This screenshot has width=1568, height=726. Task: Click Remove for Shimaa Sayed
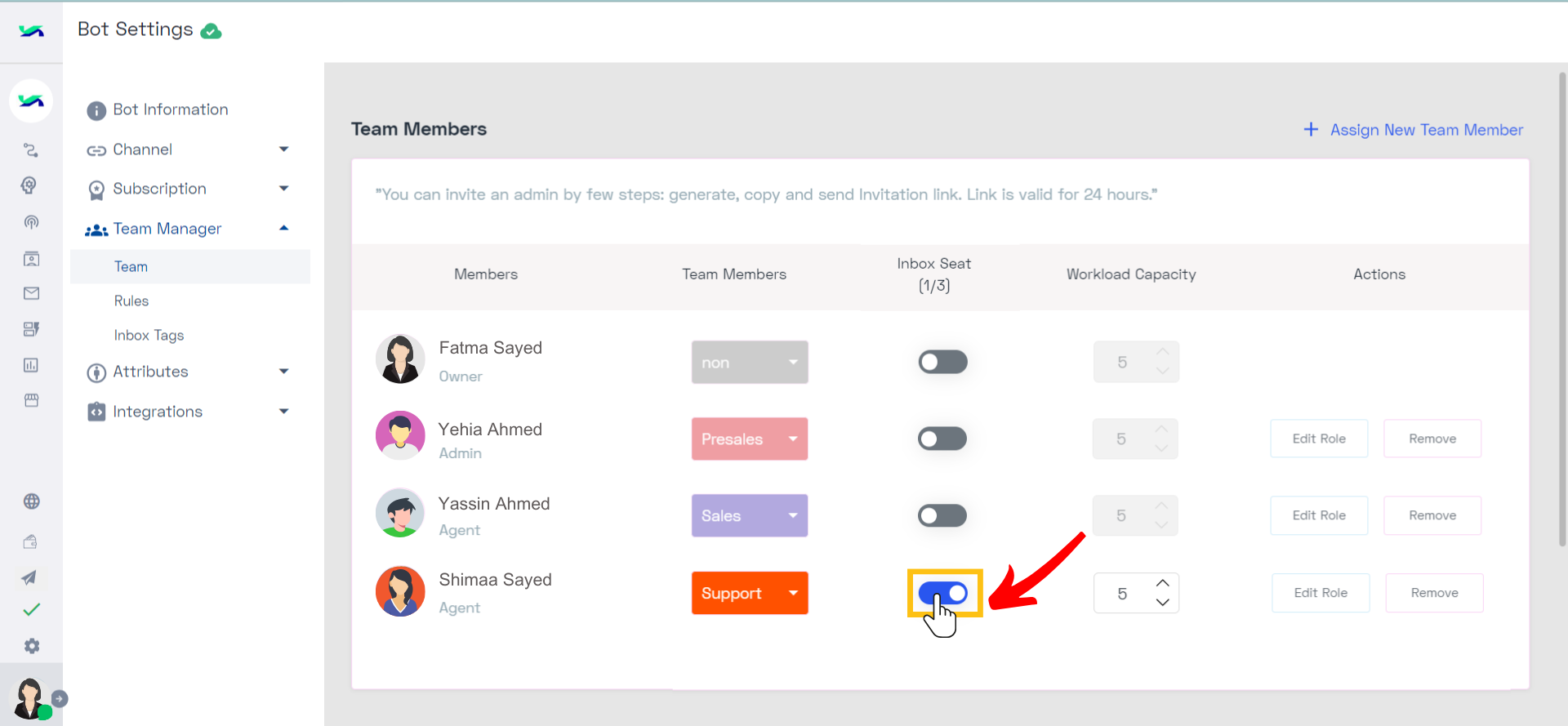[x=1434, y=593]
